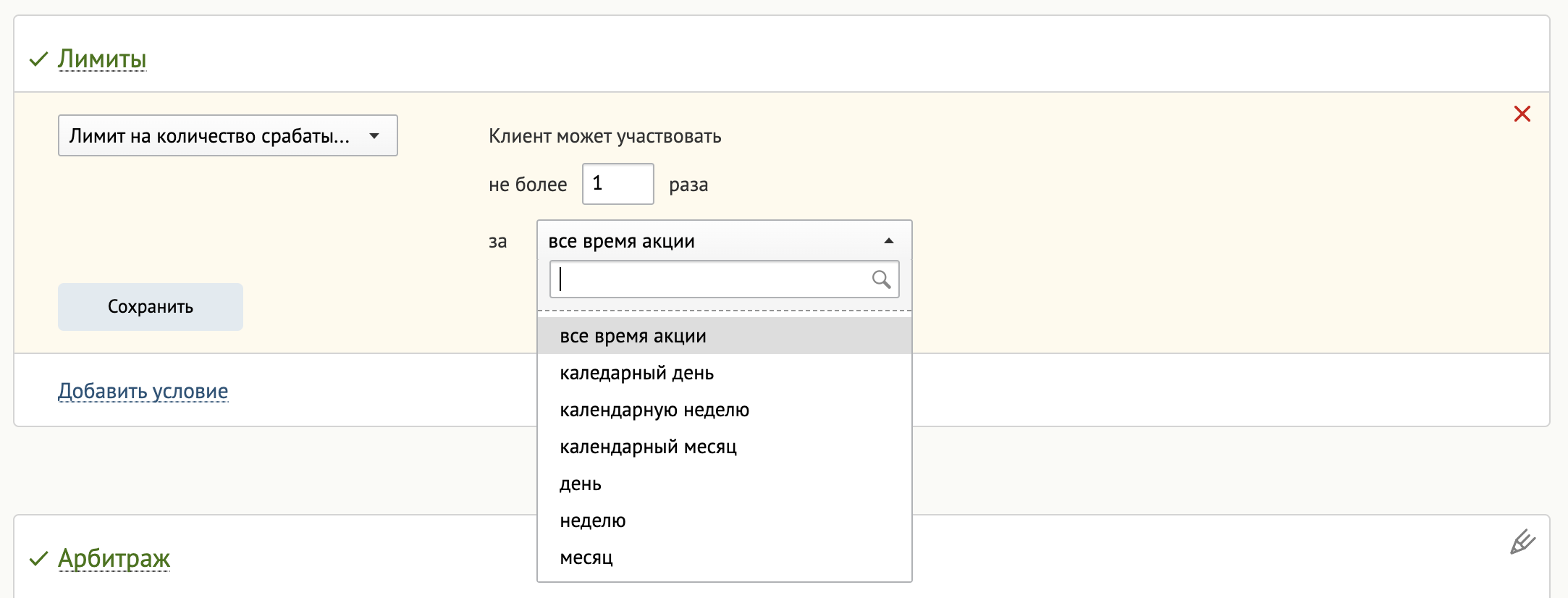1568x598 pixels.
Task: Select 'каледарный день' option
Action: 724,373
